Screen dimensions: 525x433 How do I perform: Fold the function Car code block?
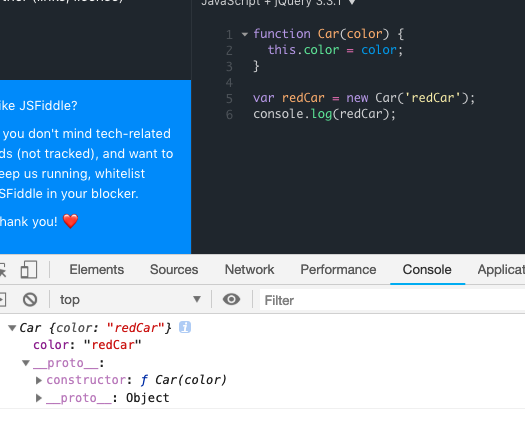tap(245, 34)
